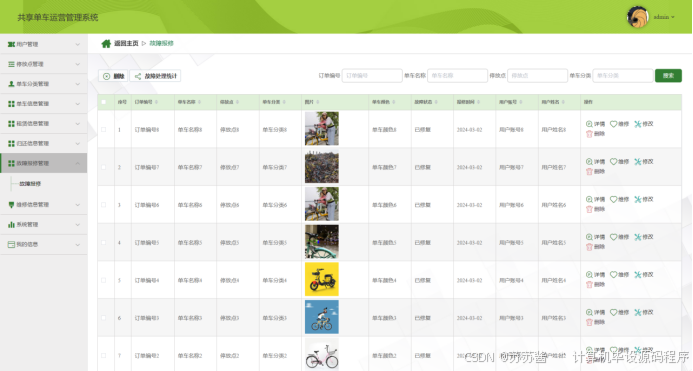Click the 详情 magnifier icon in row 订单编号4
Image resolution: width=693 pixels, height=371 pixels.
(589, 275)
